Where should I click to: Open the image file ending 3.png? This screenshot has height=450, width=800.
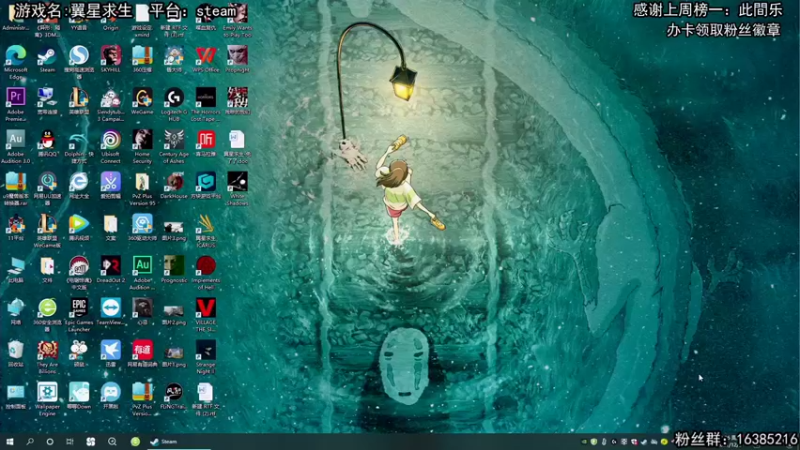point(174,228)
